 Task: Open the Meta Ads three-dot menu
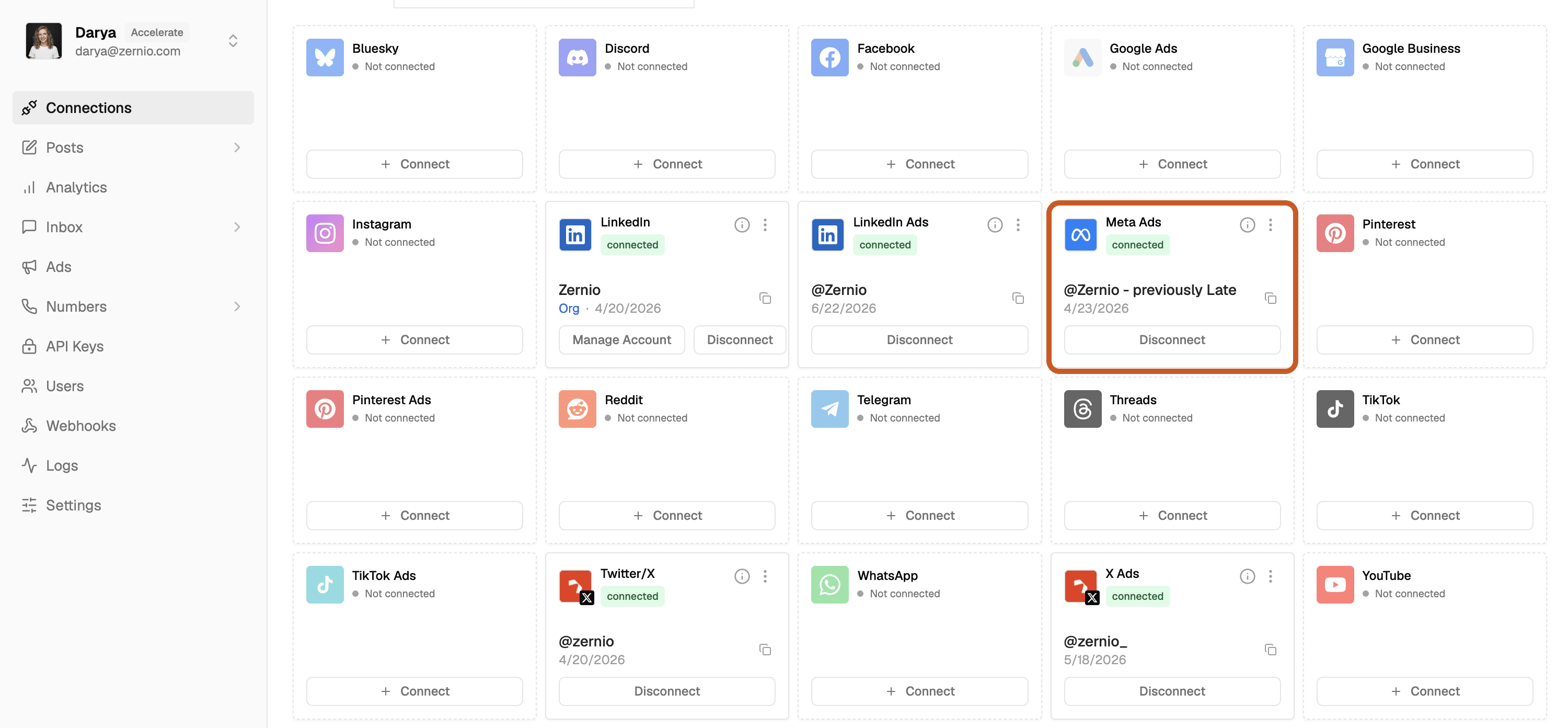[x=1270, y=225]
